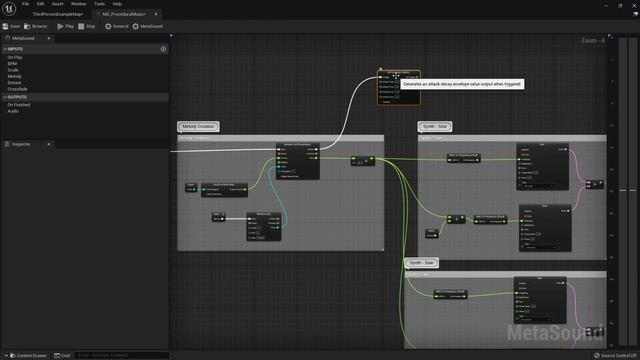Select the Melody input
This screenshot has width=640, height=360.
coord(14,76)
